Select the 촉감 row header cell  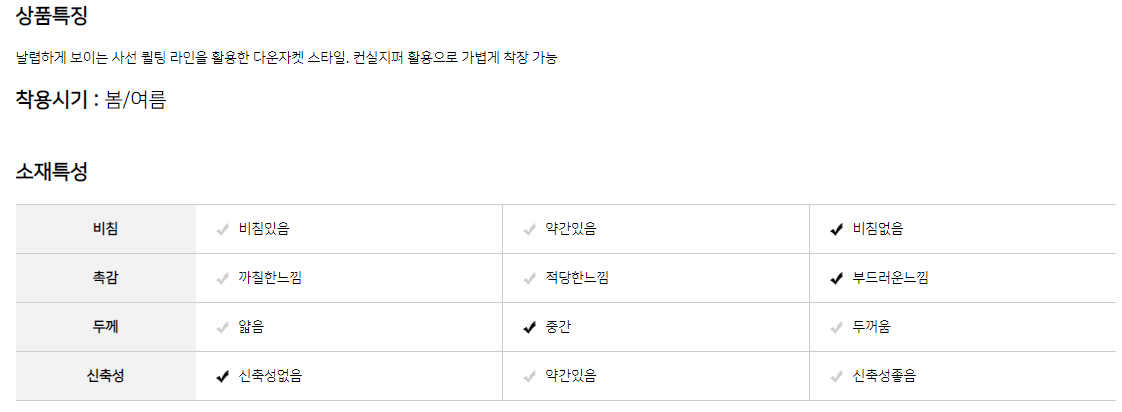tap(105, 278)
